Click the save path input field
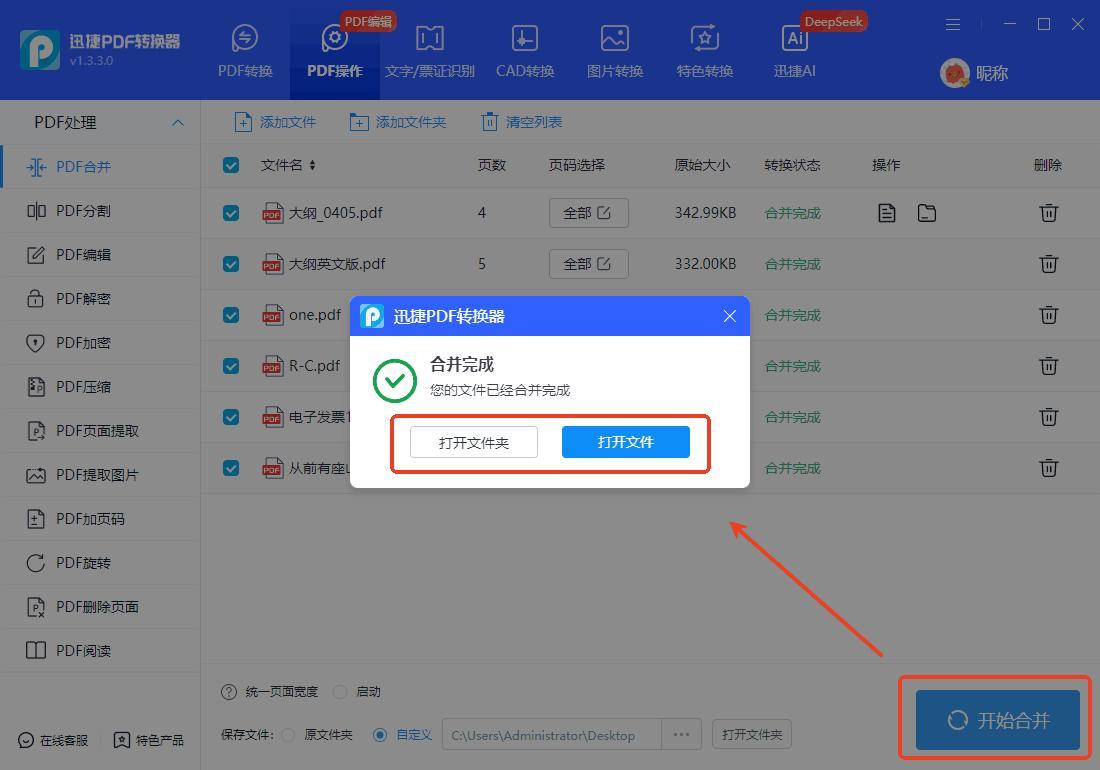The image size is (1100, 770). pos(550,735)
